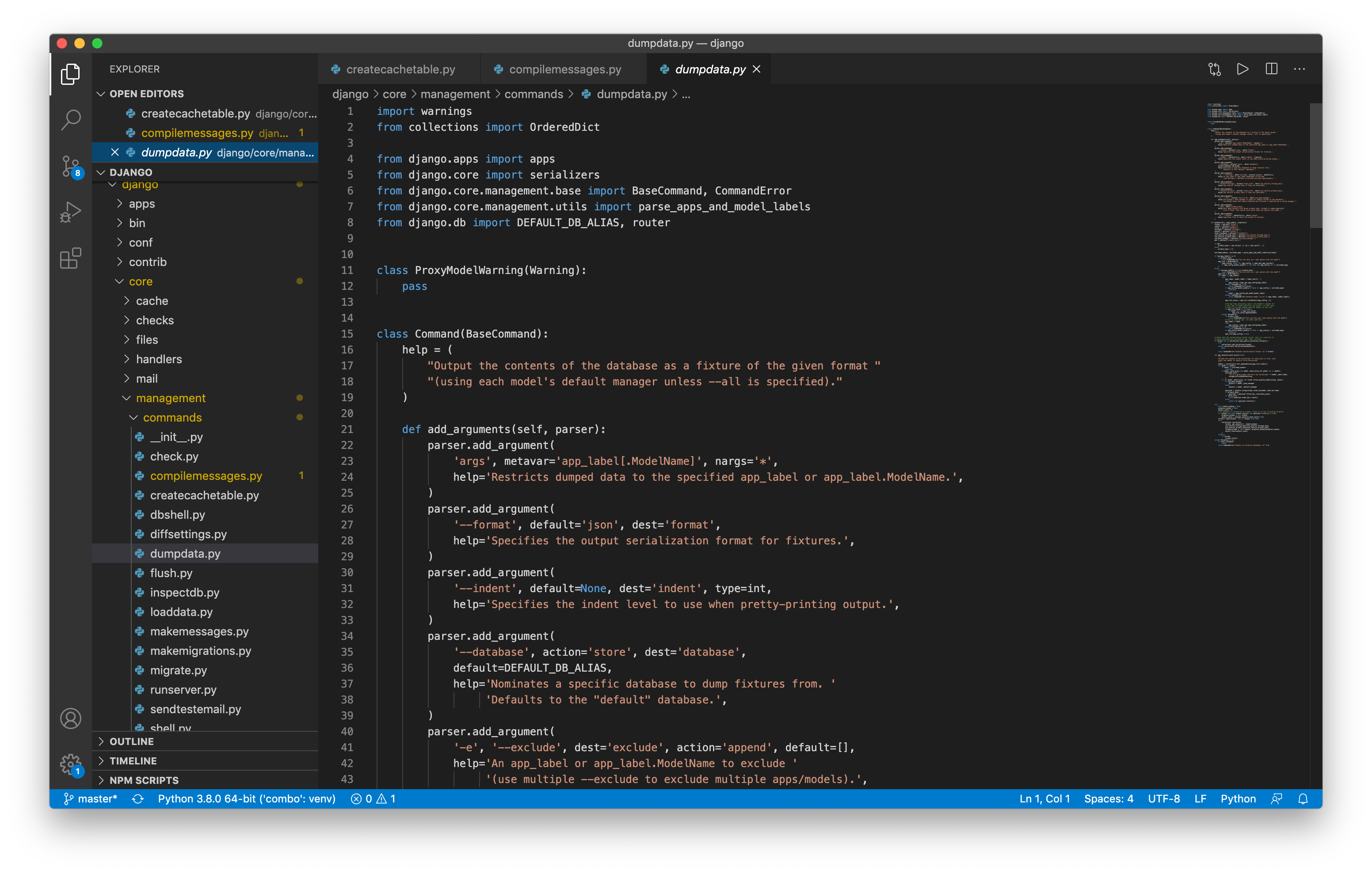Click the feedback icon in status bar
The width and height of the screenshot is (1372, 874).
(1277, 798)
